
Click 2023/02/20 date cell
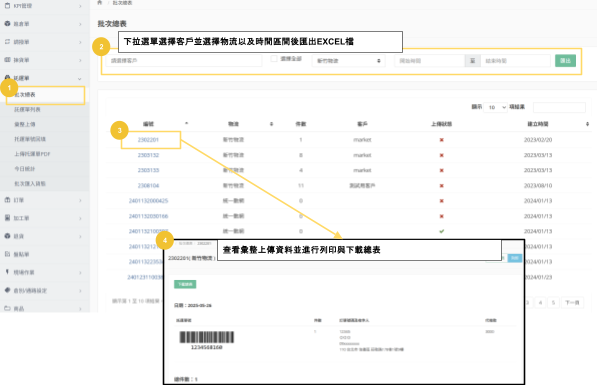click(538, 140)
